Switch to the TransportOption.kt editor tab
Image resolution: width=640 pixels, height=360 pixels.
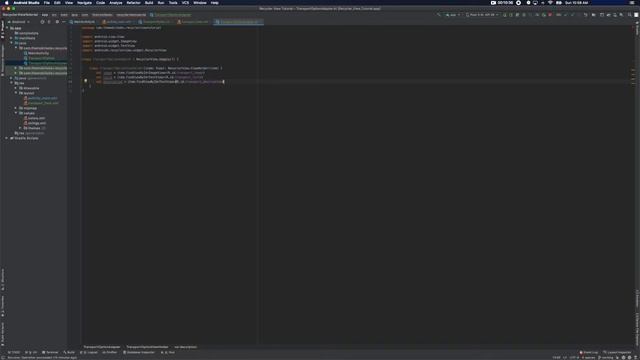155,22
